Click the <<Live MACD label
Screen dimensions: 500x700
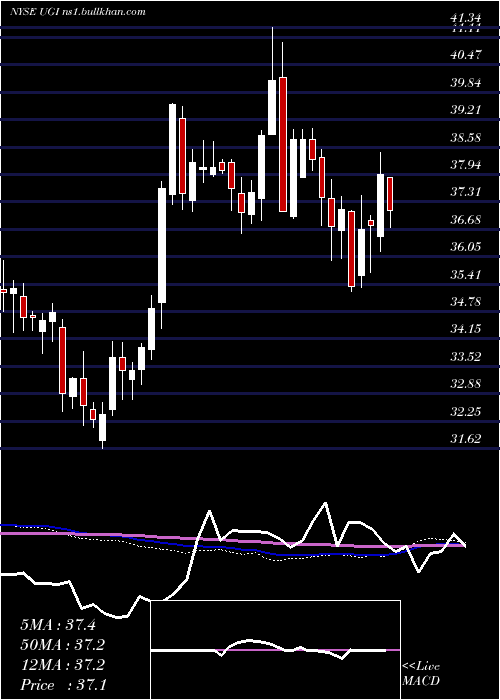click(421, 673)
